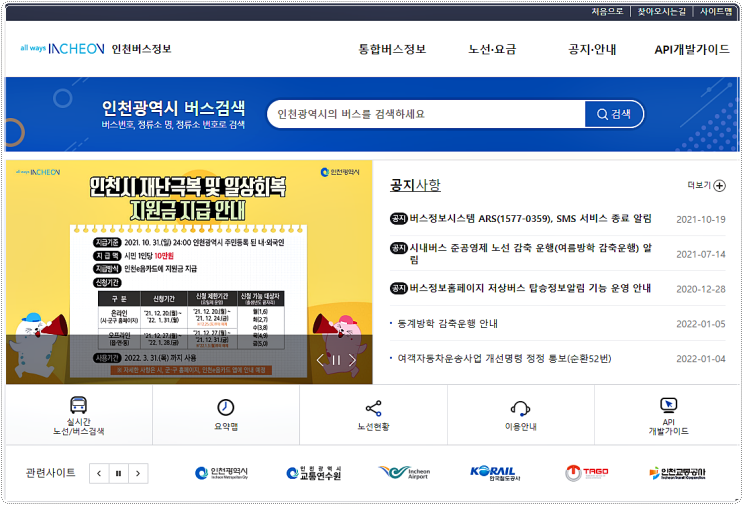
Task: Click the 인천광역시 버스검색 heading
Action: (173, 108)
